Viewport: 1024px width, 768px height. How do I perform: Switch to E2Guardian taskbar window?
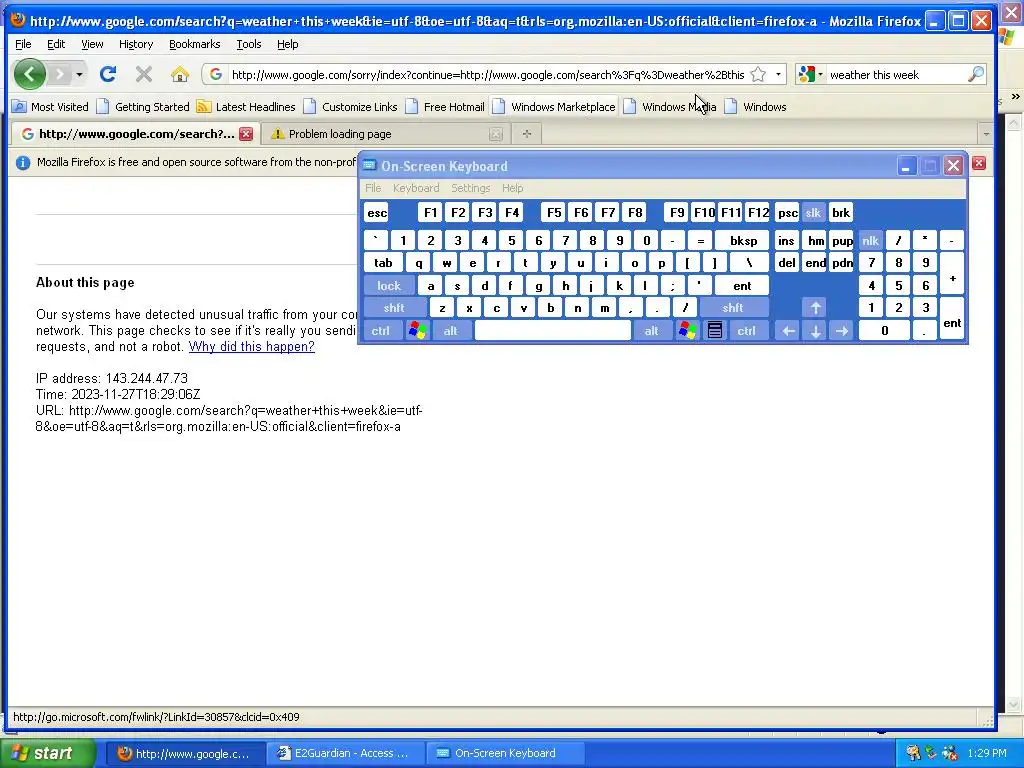tap(345, 753)
